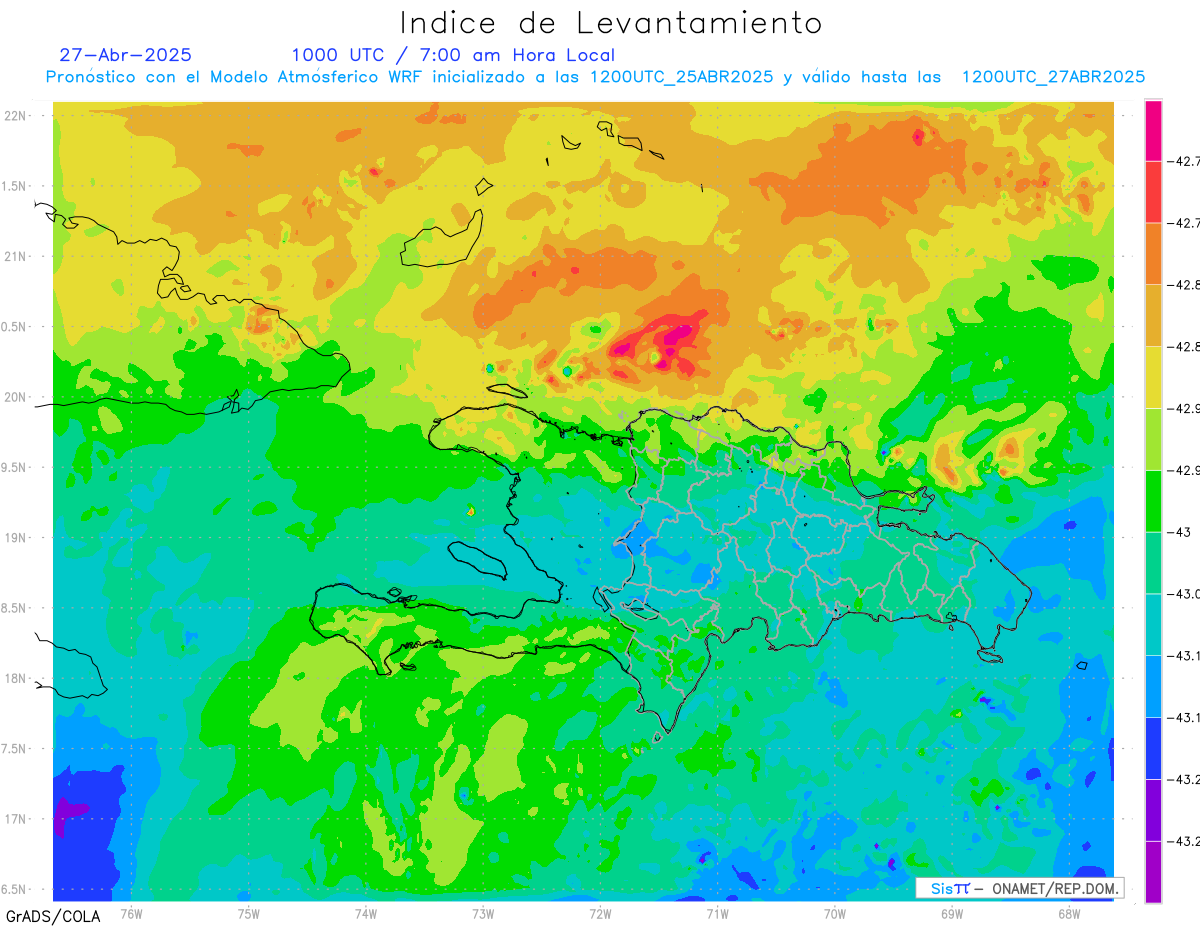Click the yellow swatch in the color legend
1200x927 pixels.
tap(1153, 377)
